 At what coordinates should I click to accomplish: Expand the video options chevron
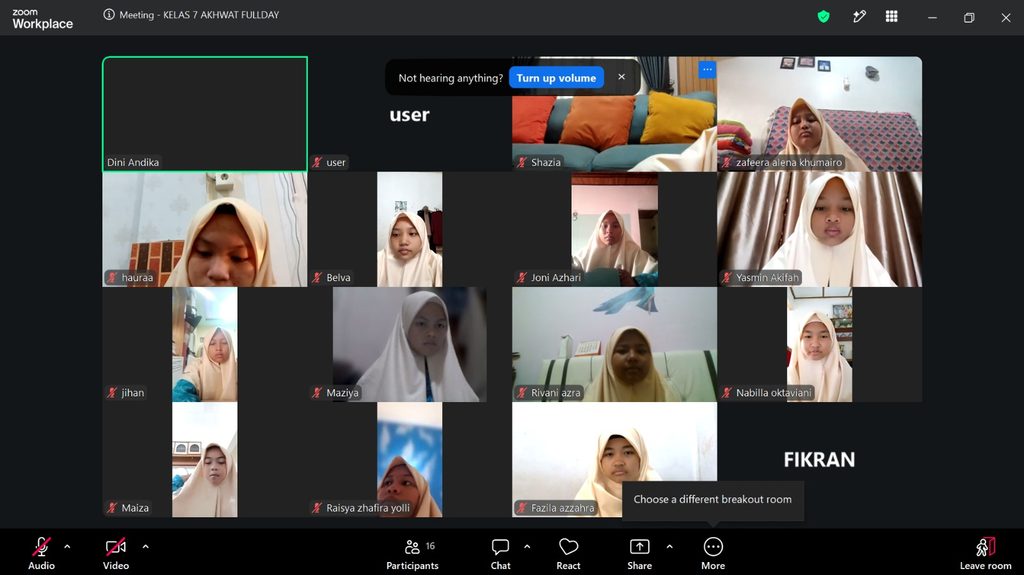[x=145, y=546]
